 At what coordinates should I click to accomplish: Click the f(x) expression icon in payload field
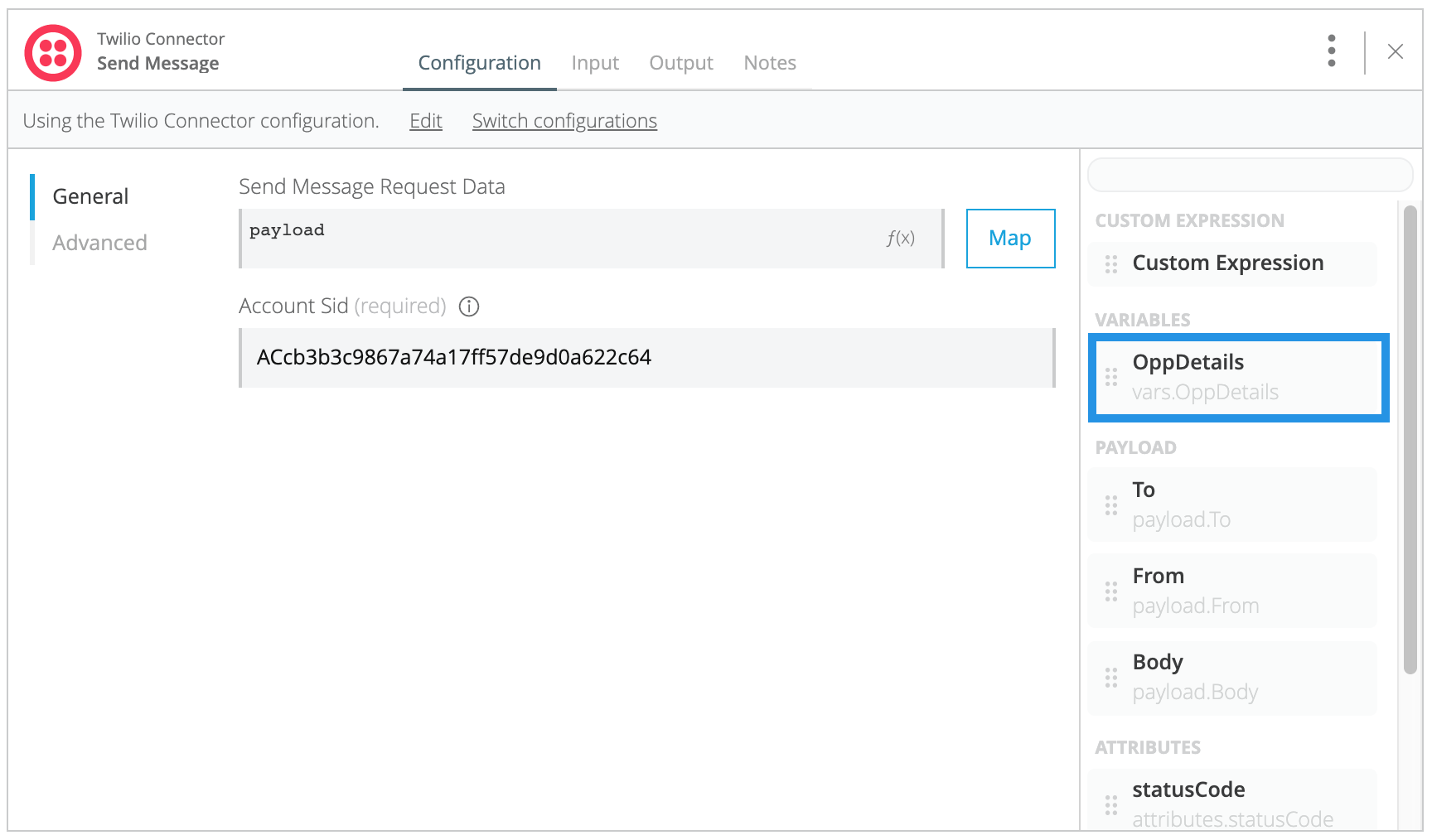pos(902,238)
